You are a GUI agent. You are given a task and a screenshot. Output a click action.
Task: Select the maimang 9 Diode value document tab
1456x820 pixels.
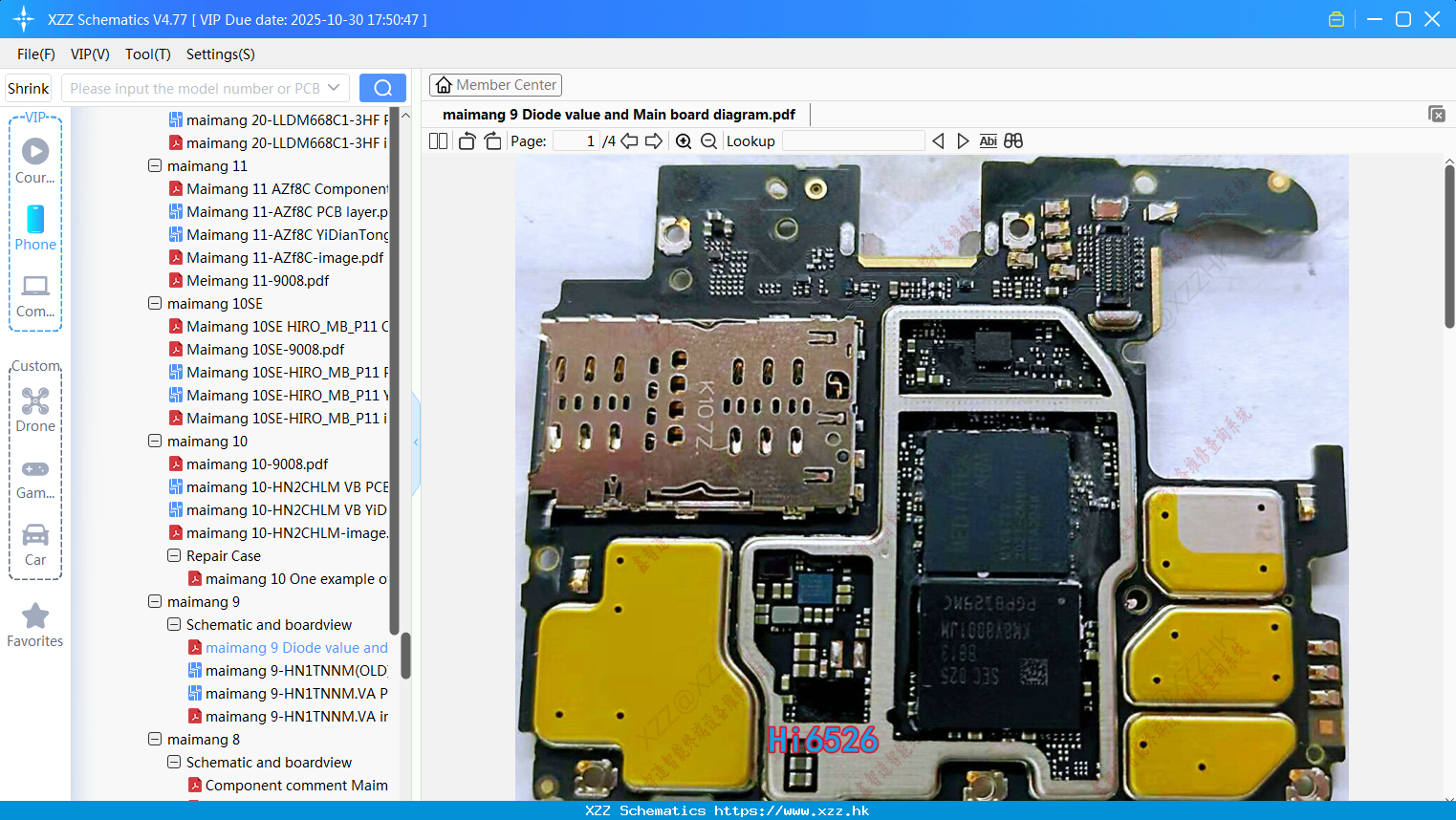pos(619,115)
